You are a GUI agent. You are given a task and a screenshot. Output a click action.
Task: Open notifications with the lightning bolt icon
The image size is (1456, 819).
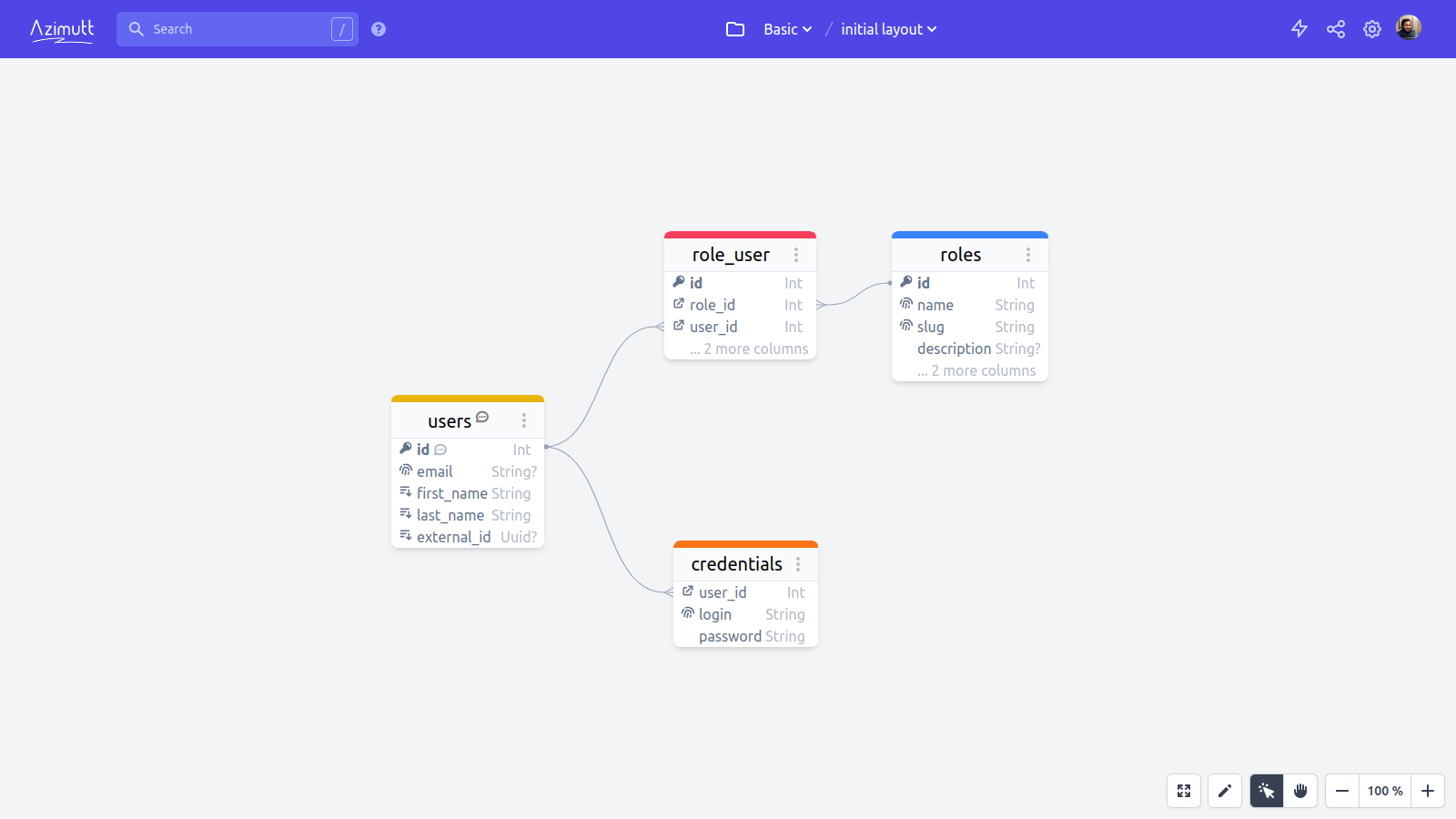(x=1299, y=28)
